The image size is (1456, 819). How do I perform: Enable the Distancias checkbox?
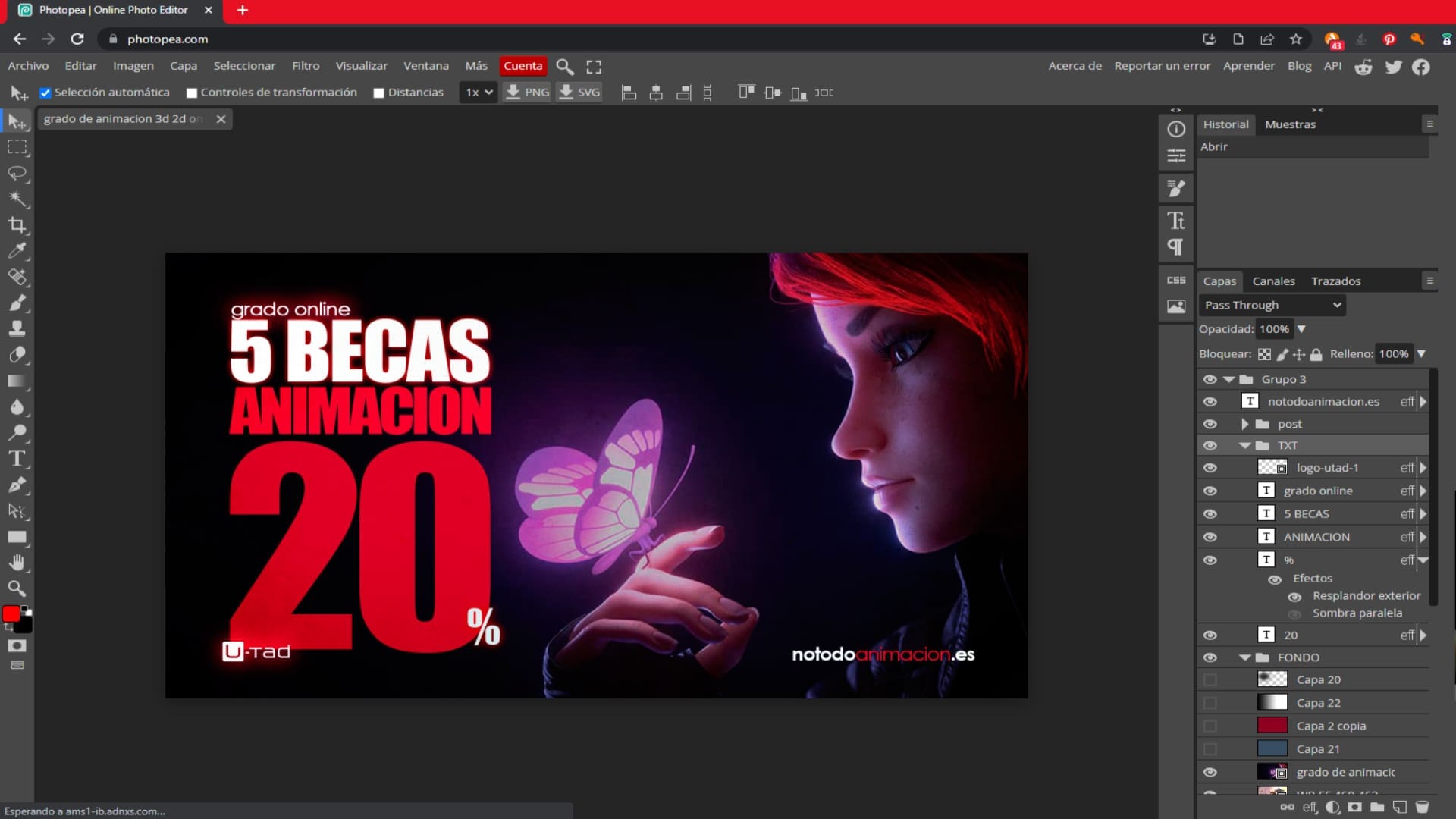coord(378,93)
